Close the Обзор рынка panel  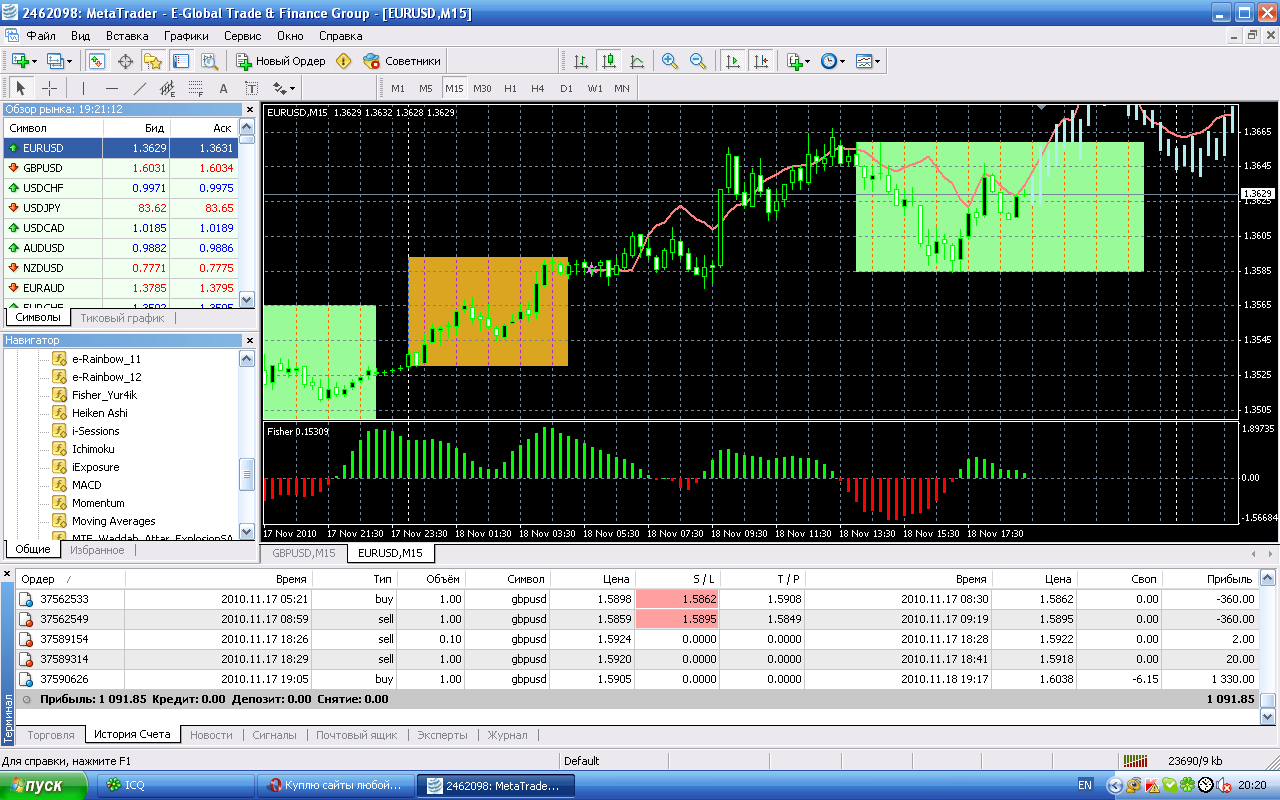(x=248, y=109)
